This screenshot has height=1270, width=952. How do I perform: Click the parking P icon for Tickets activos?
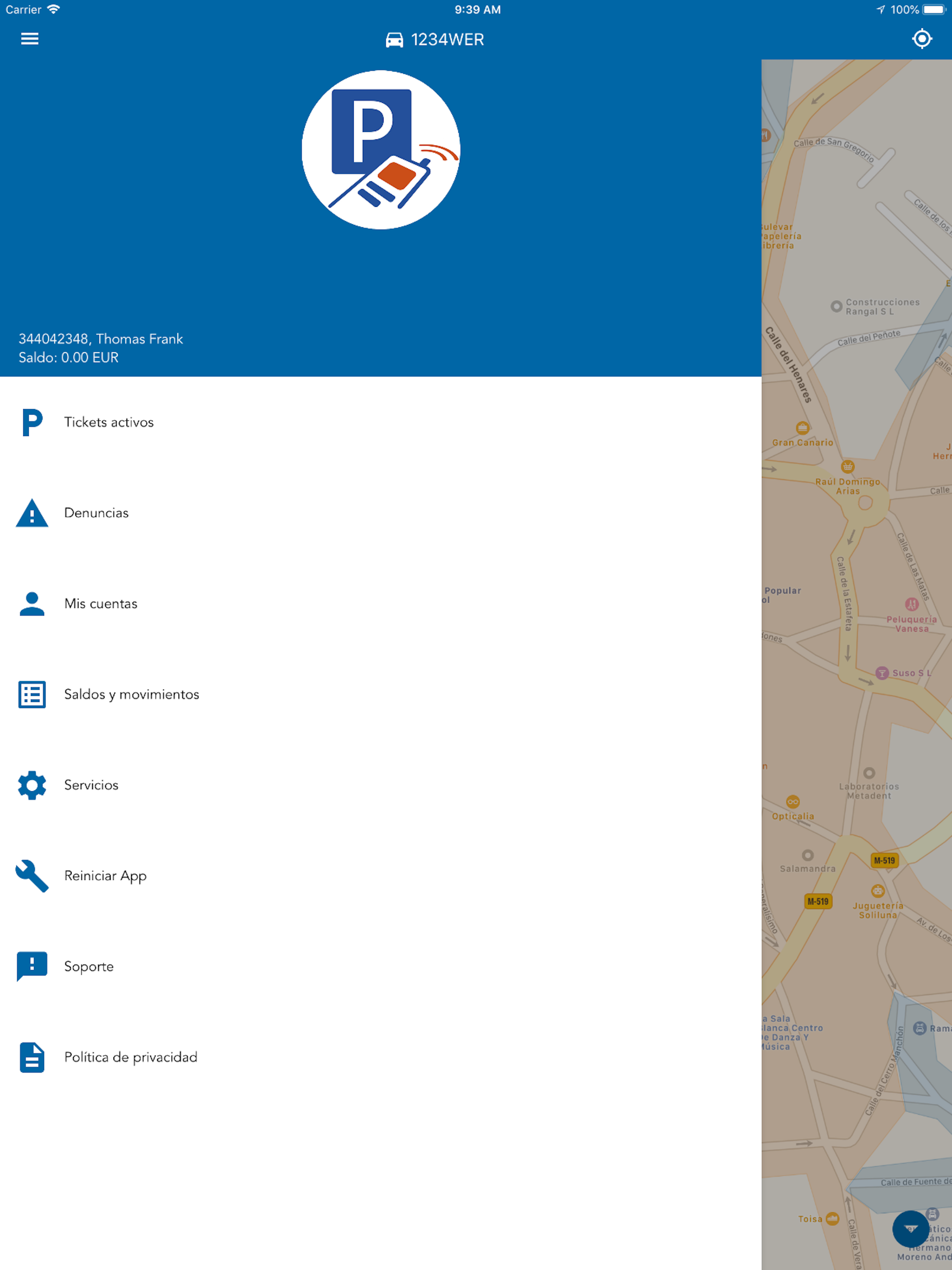tap(32, 422)
